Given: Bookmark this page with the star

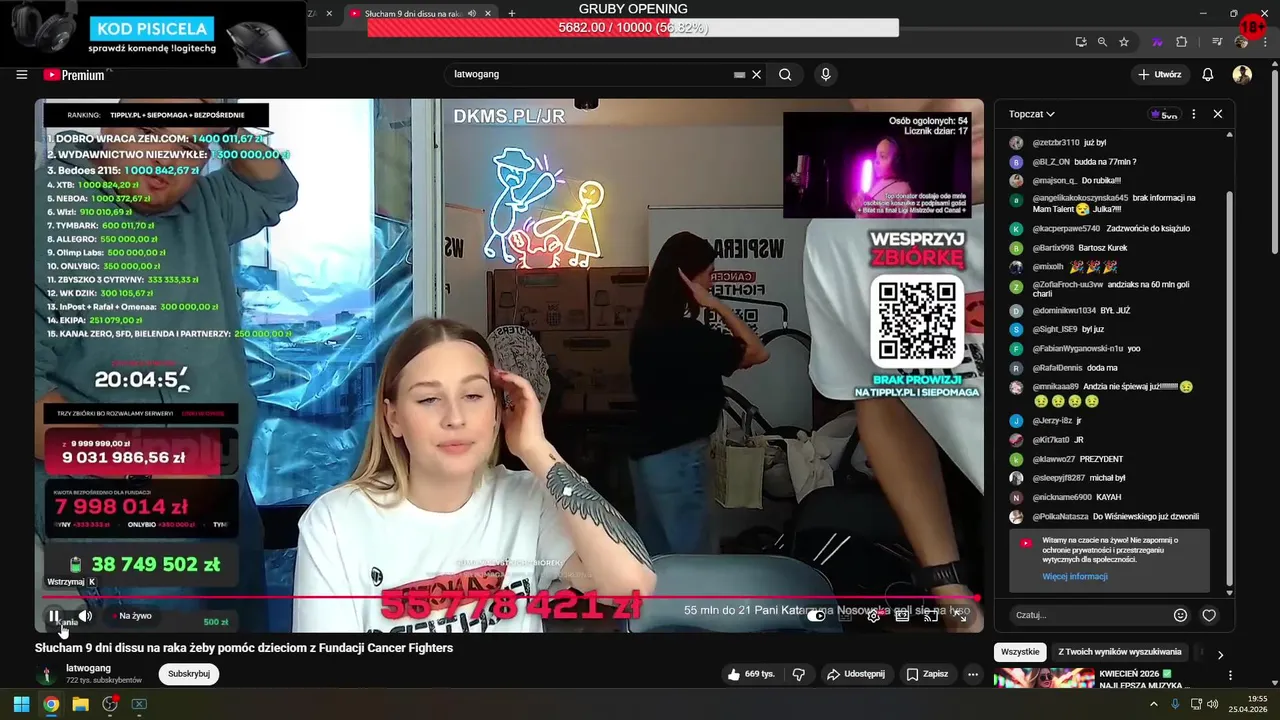Looking at the screenshot, I should point(1124,42).
